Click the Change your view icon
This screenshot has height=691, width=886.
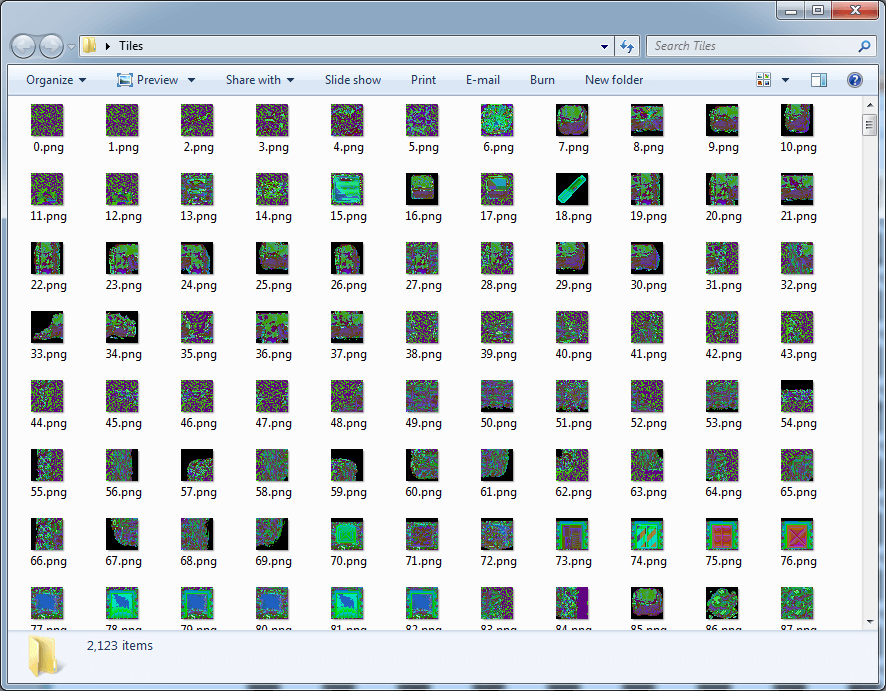pyautogui.click(x=765, y=80)
